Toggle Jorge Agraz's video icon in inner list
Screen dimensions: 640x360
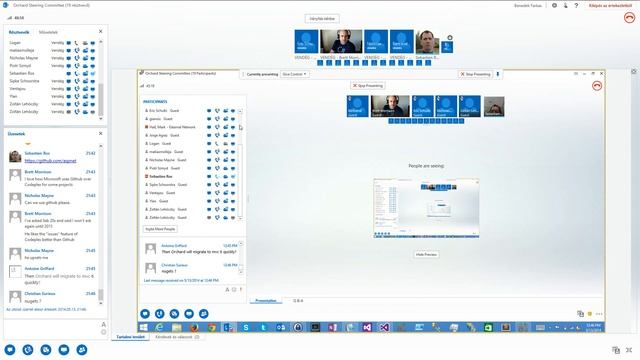pos(225,136)
